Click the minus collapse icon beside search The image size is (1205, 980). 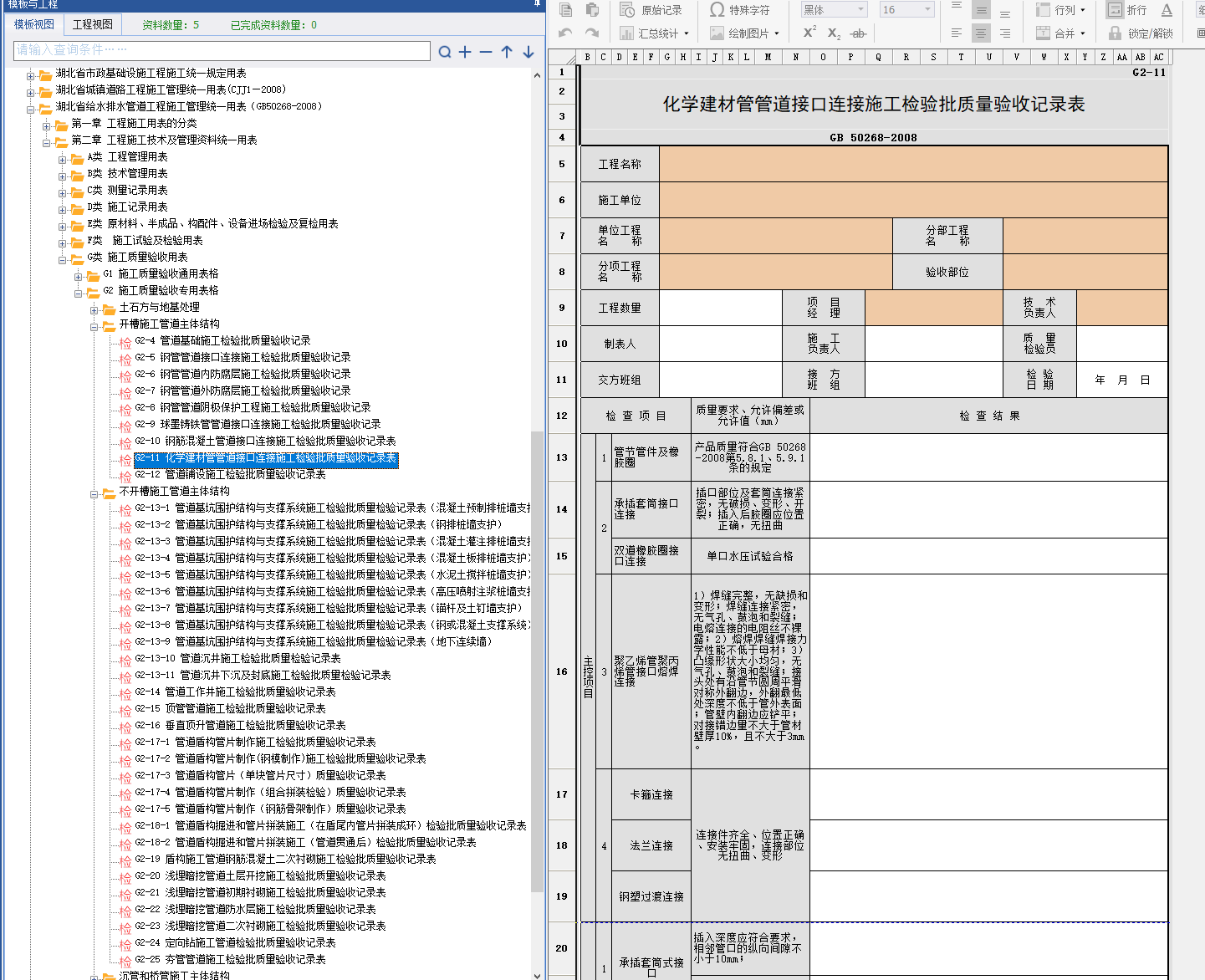[486, 52]
